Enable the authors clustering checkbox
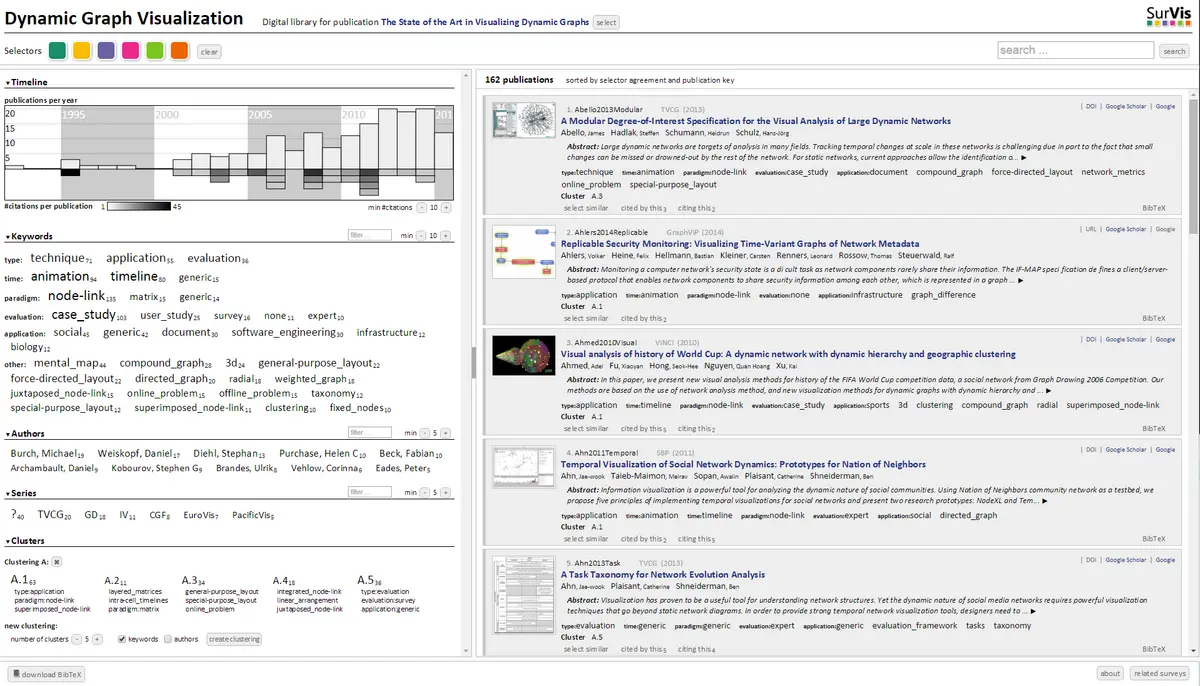 166,639
